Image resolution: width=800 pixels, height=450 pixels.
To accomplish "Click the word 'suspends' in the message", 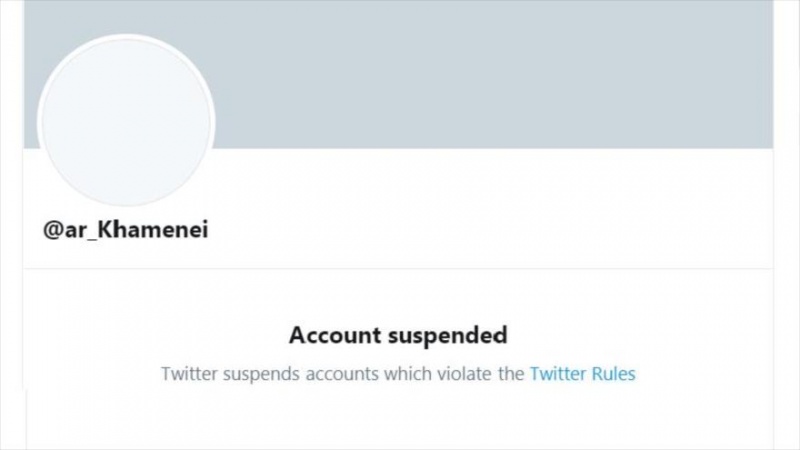I will click(x=256, y=375).
